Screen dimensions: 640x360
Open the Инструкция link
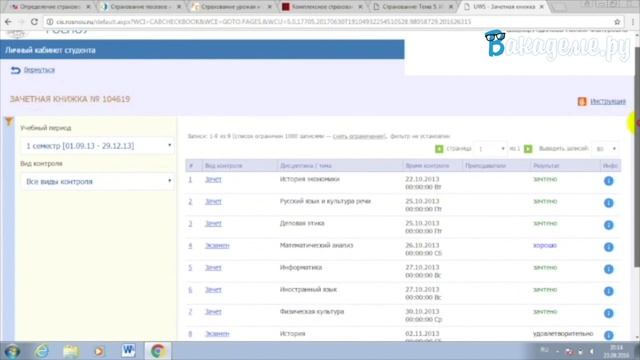608,101
